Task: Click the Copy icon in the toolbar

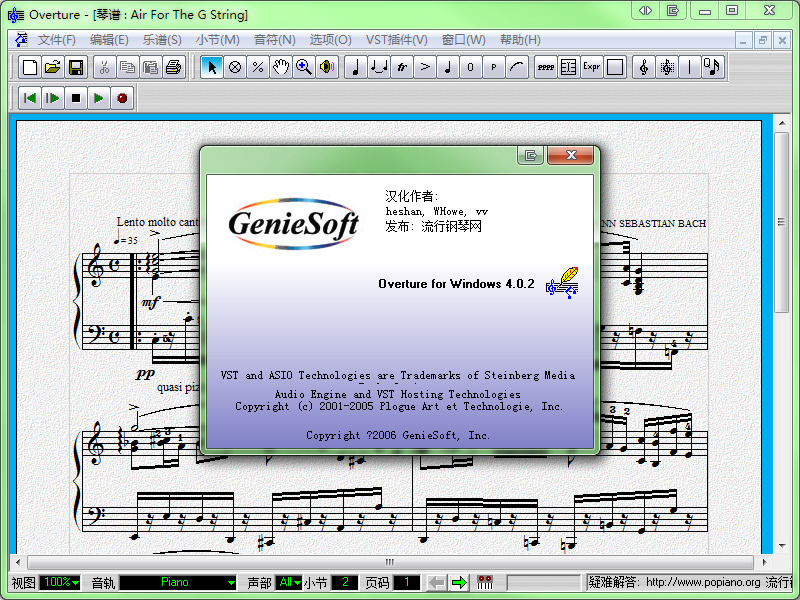Action: tap(128, 67)
